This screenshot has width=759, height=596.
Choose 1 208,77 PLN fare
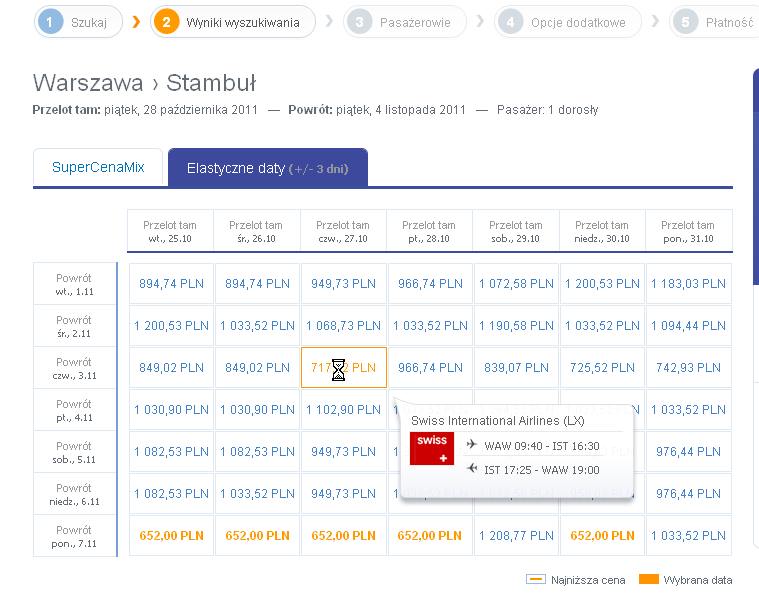(516, 535)
